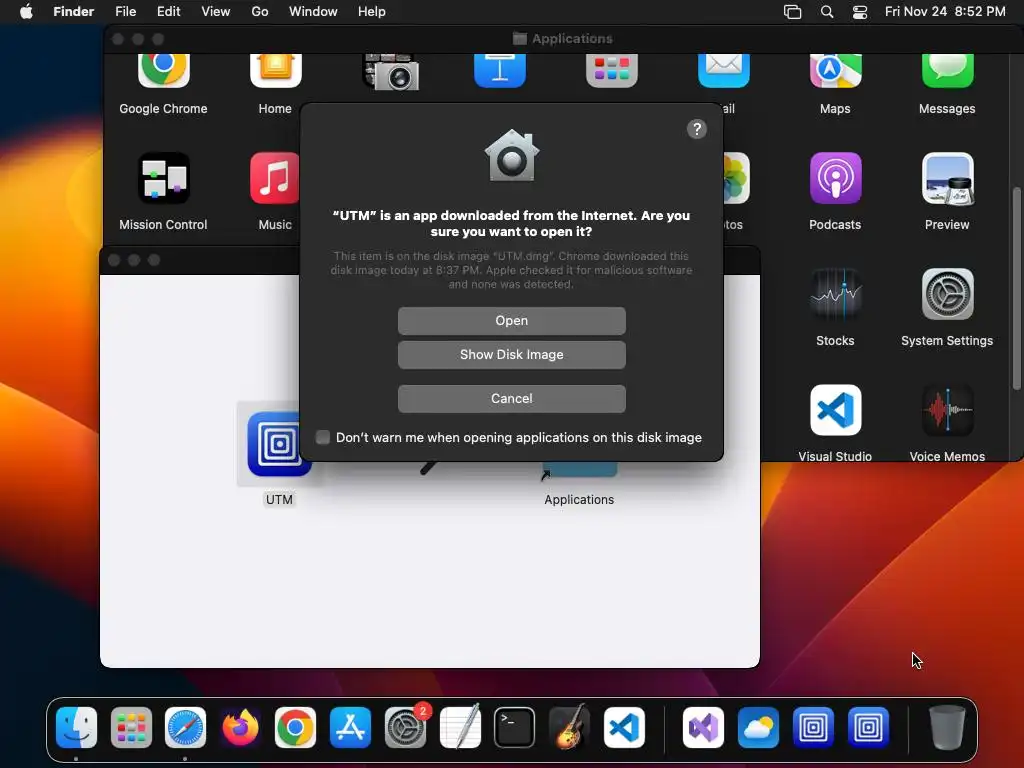Image resolution: width=1024 pixels, height=768 pixels.
Task: Open System Settings in Applications window
Action: tap(947, 294)
